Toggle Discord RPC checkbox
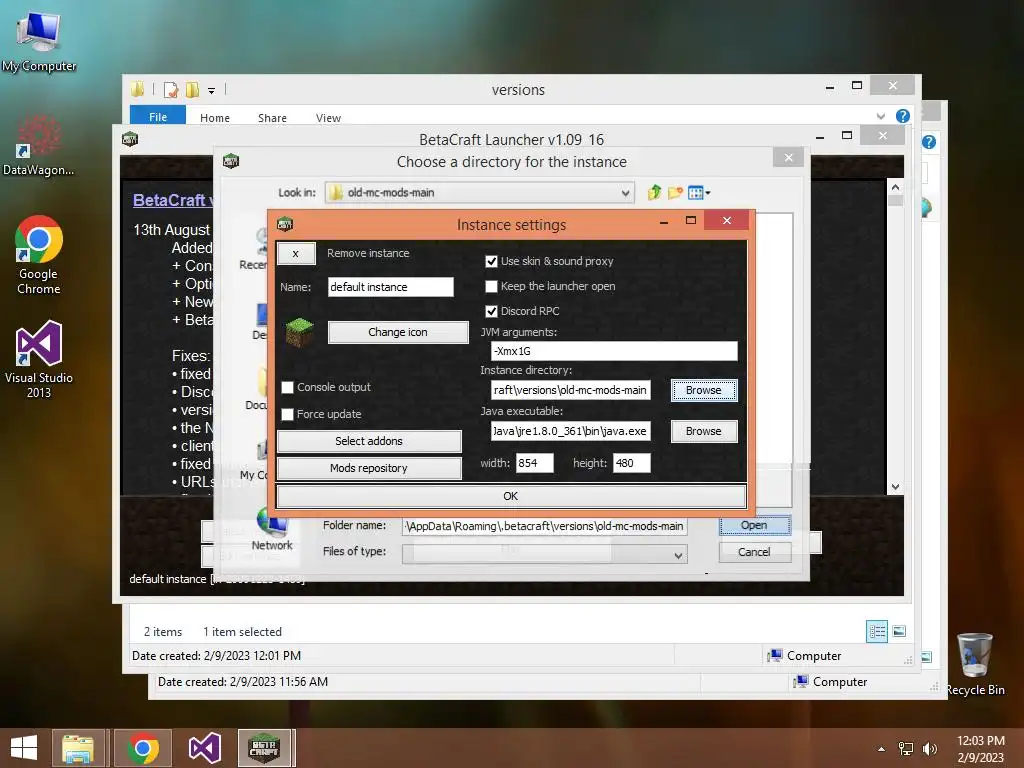The image size is (1024, 768). point(492,311)
